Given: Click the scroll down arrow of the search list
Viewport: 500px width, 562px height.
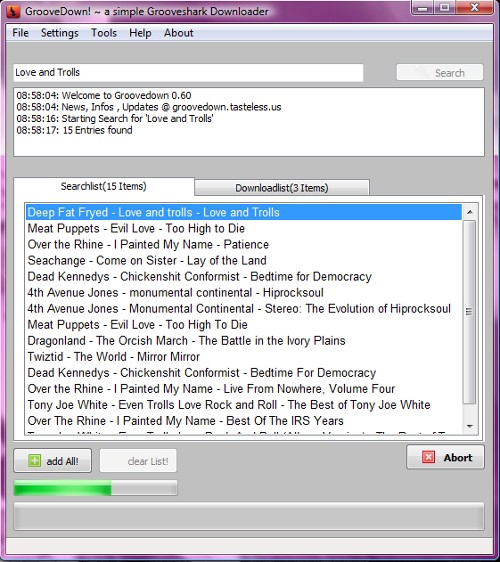Looking at the screenshot, I should 470,426.
